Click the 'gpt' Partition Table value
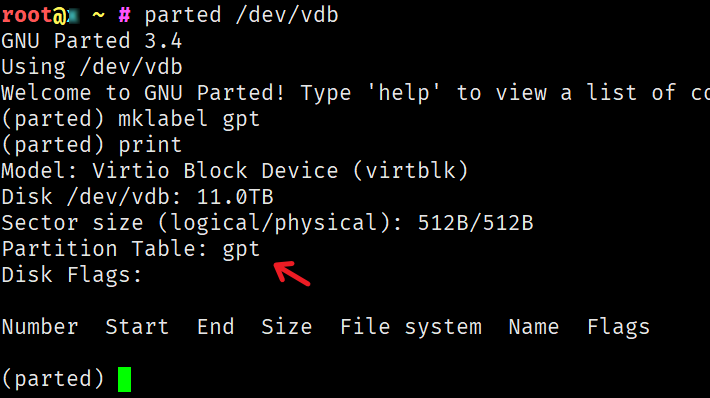This screenshot has width=710, height=398. coord(241,250)
